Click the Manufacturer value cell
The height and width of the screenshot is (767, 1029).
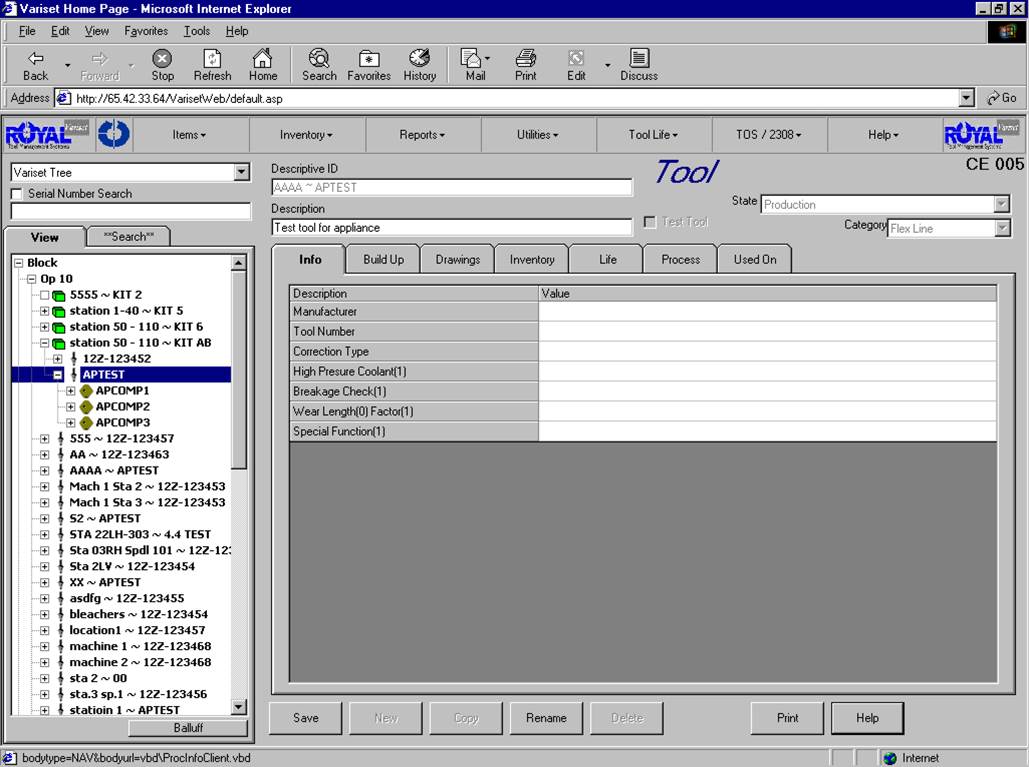pyautogui.click(x=767, y=312)
